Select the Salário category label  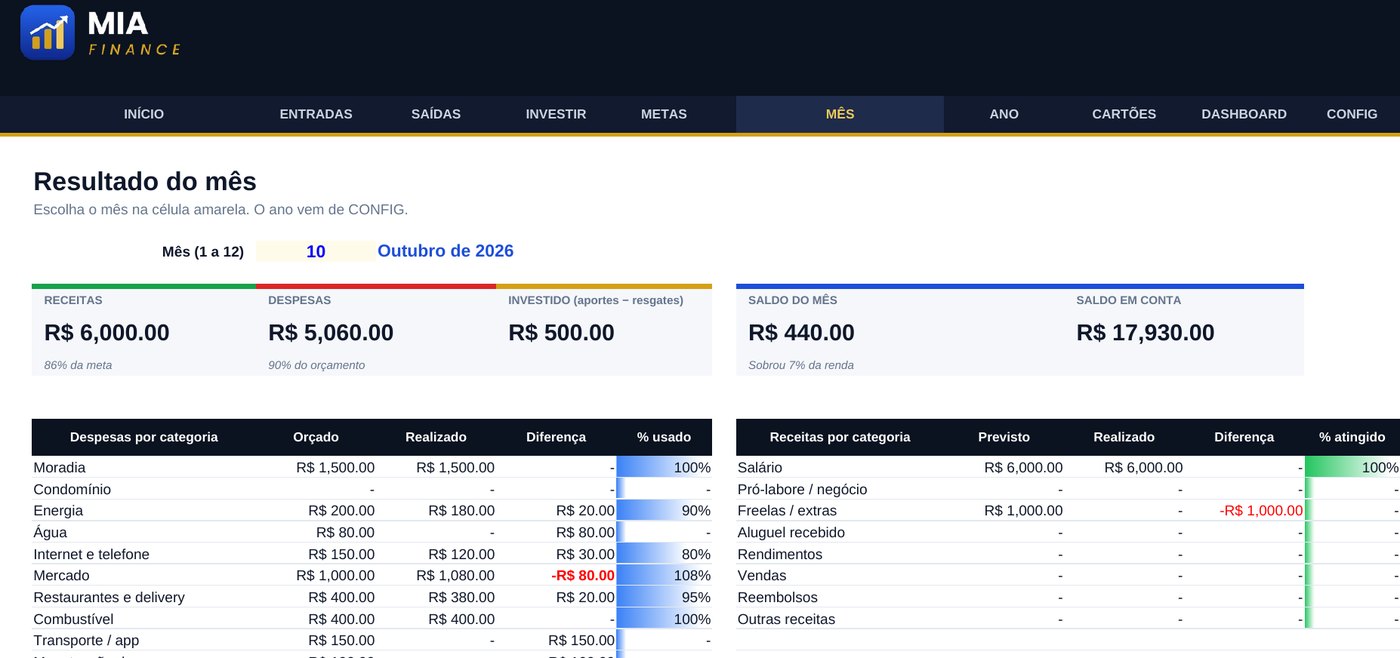point(760,467)
